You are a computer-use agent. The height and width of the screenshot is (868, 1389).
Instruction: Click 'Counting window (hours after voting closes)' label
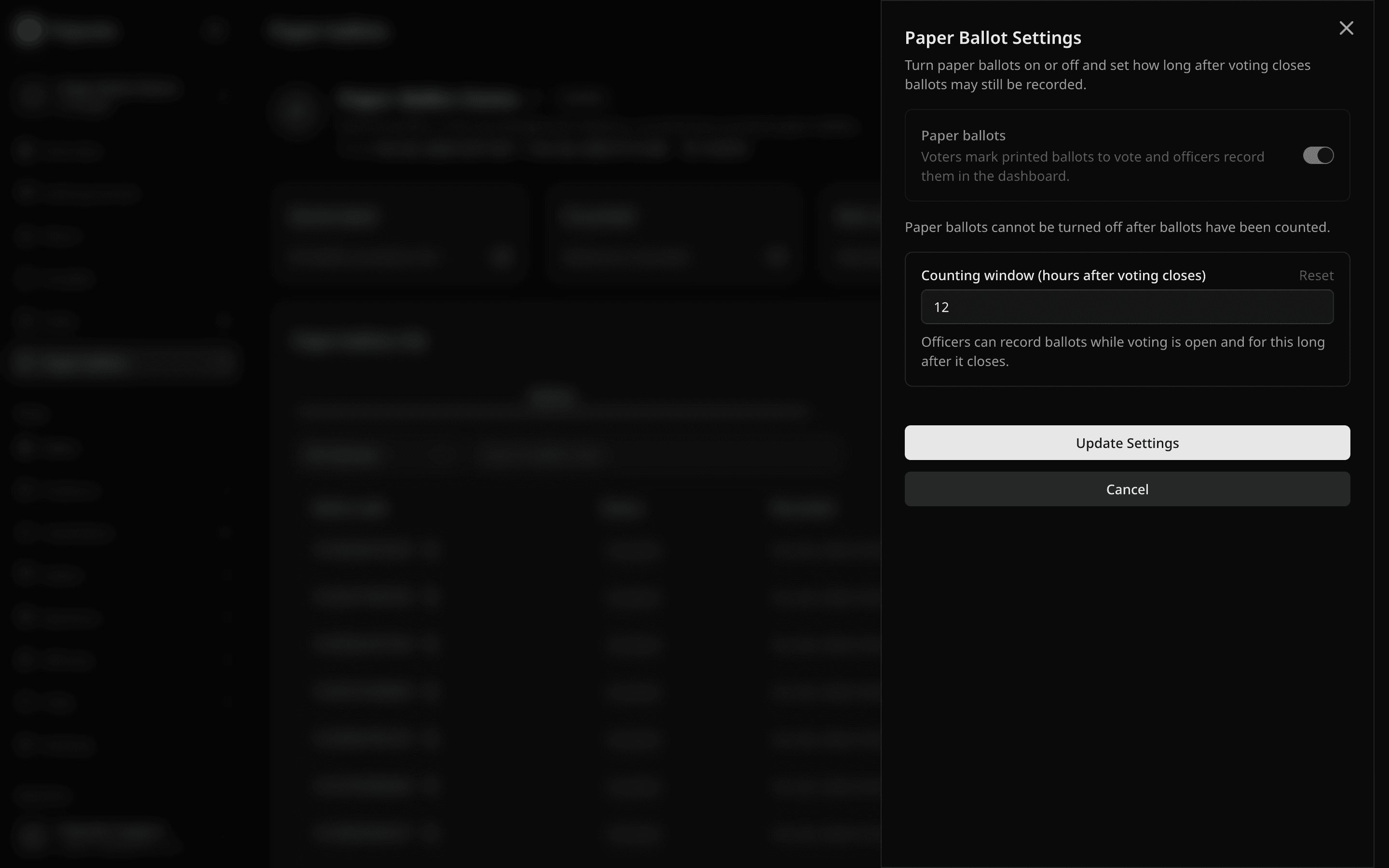pos(1063,275)
